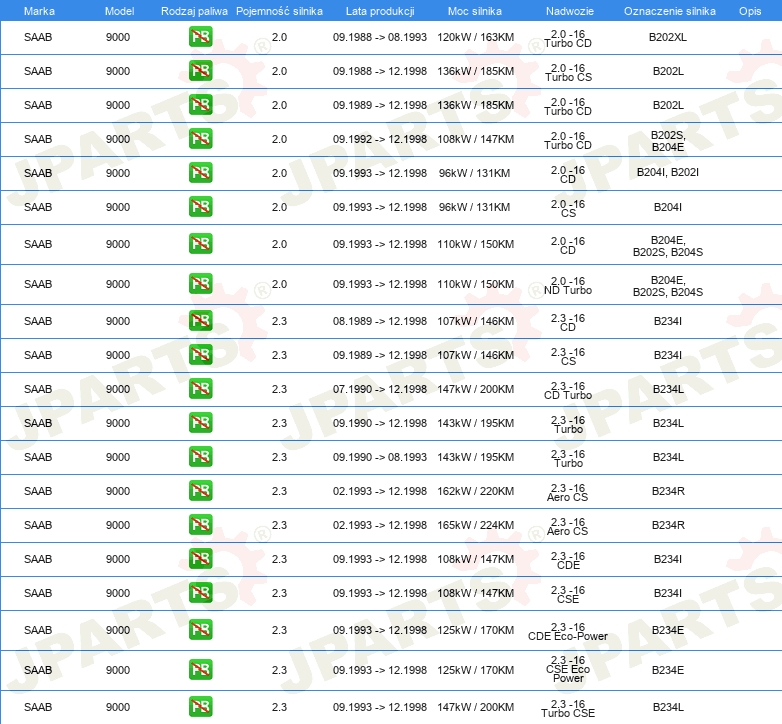Screen dimensions: 782x724
Task: Click the 147kW / 200KM cell in the CD Turbo row
Action: (475, 389)
